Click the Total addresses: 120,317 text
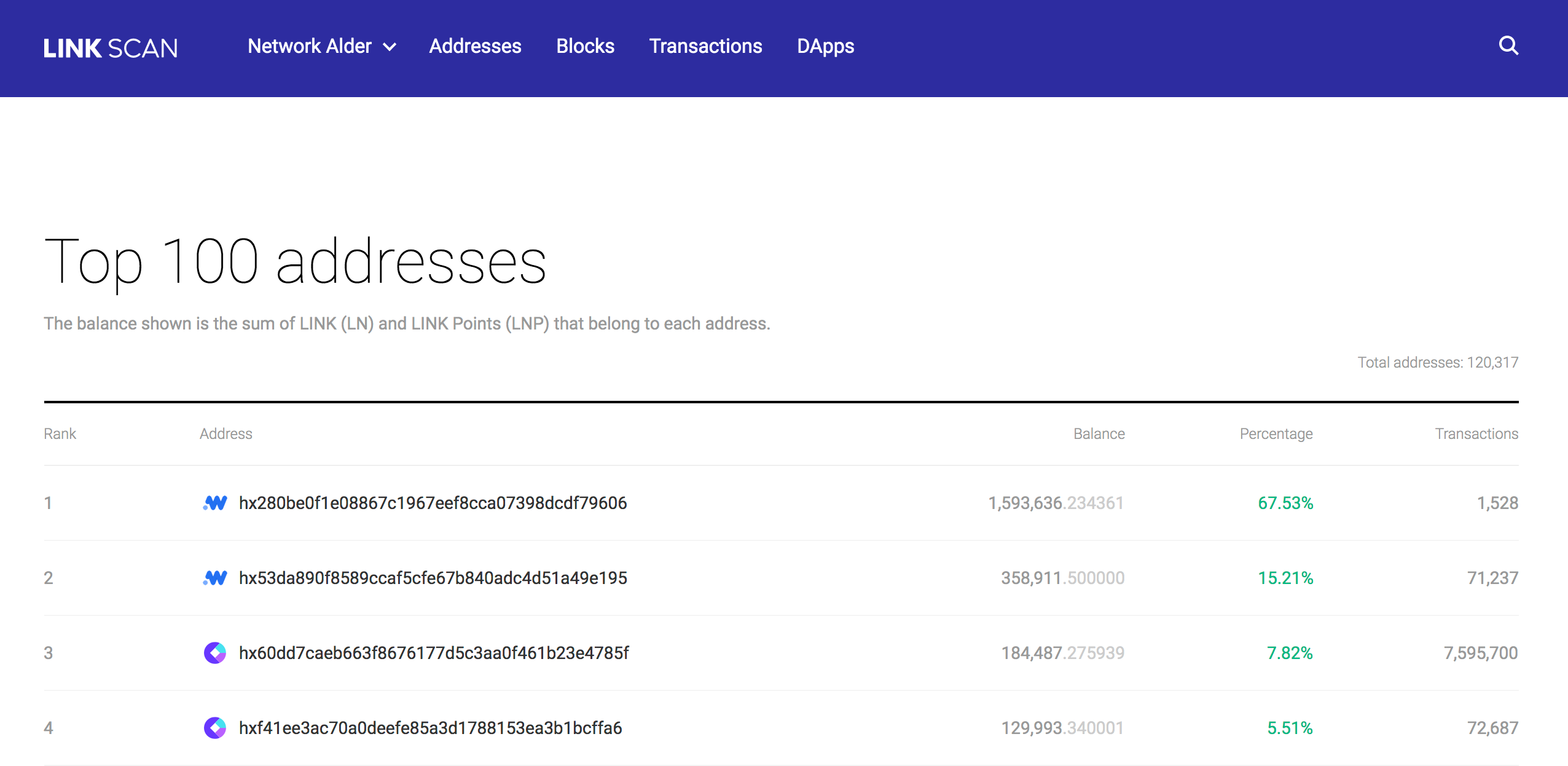The image size is (1568, 766). pos(1437,362)
